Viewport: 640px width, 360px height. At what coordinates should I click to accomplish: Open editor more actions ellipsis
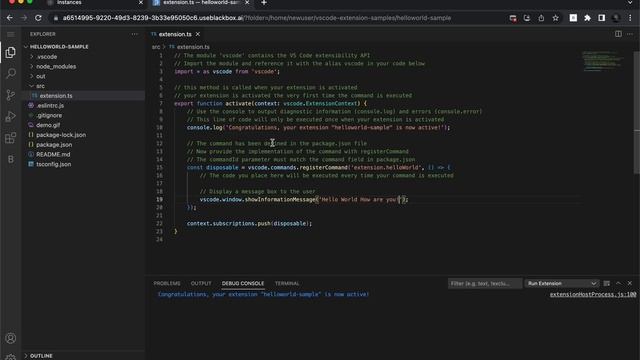630,34
